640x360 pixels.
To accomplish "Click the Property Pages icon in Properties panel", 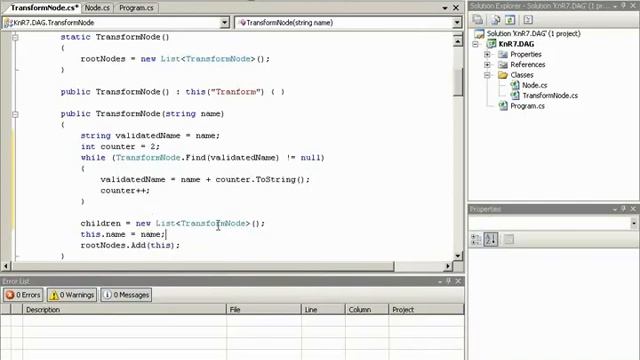I will [x=509, y=239].
